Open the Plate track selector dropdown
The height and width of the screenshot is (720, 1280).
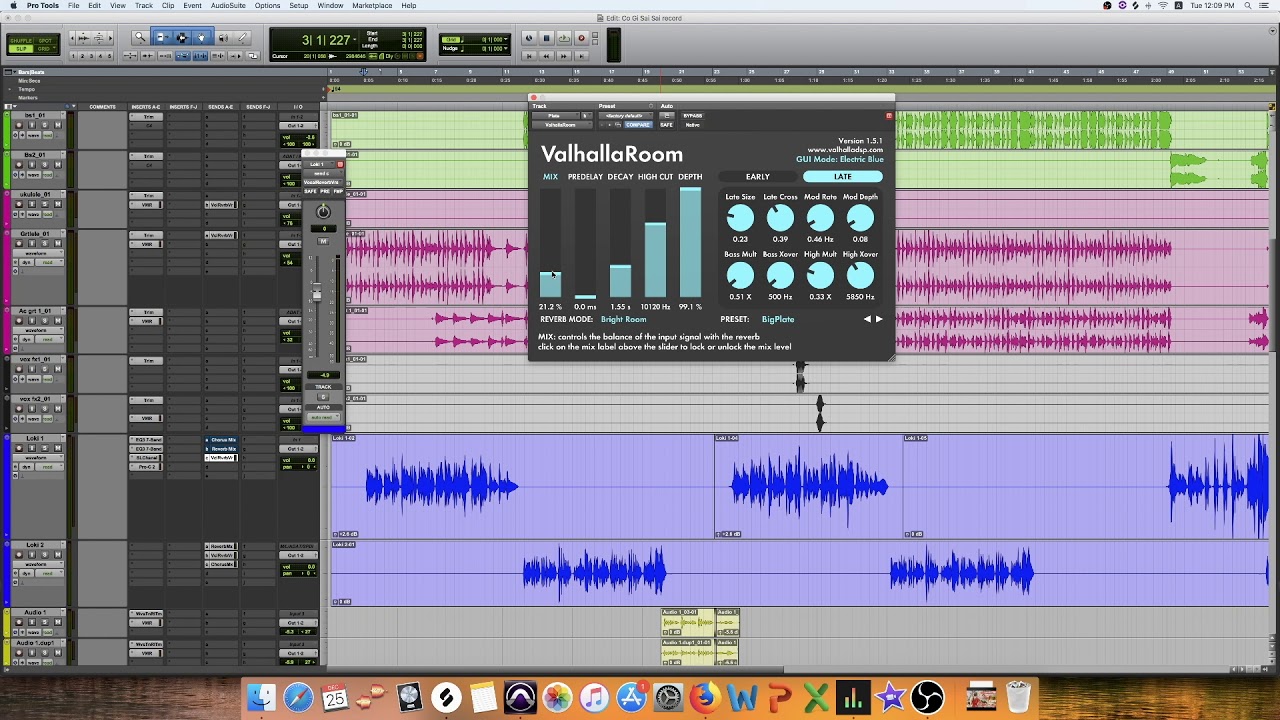(x=554, y=115)
